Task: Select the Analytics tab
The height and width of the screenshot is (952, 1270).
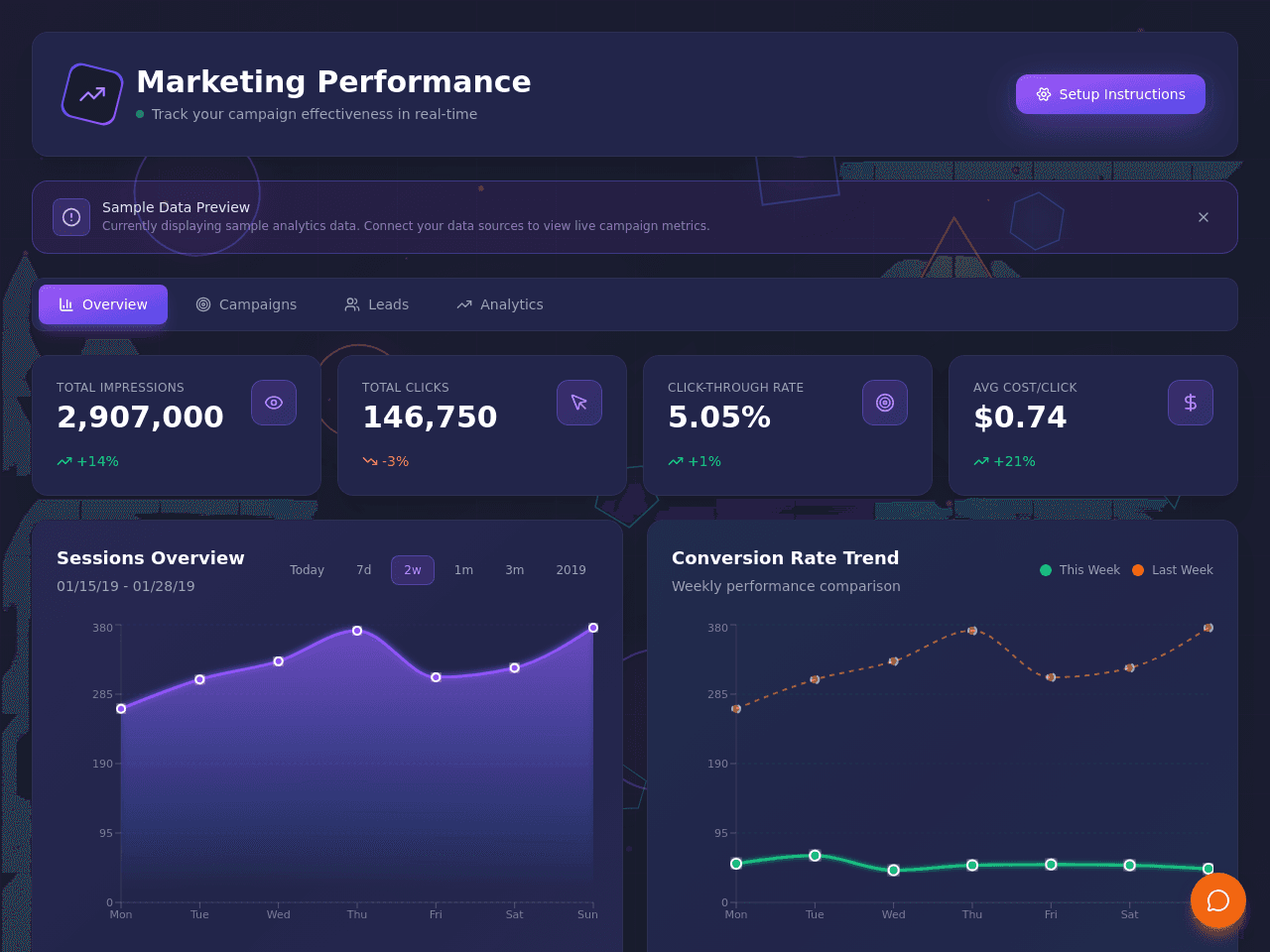Action: (500, 304)
